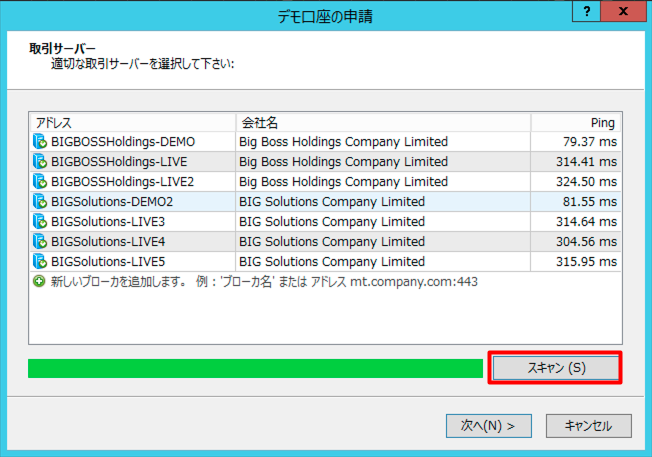Click the BIGSolutions-LIVE4 server icon

point(40,241)
